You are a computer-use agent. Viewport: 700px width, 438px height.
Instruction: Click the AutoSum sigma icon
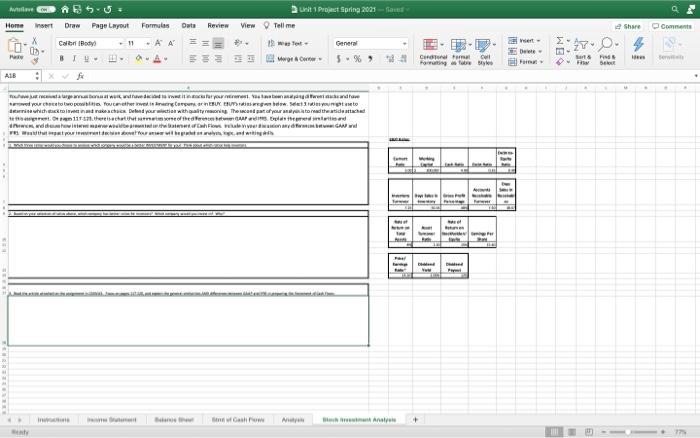559,41
